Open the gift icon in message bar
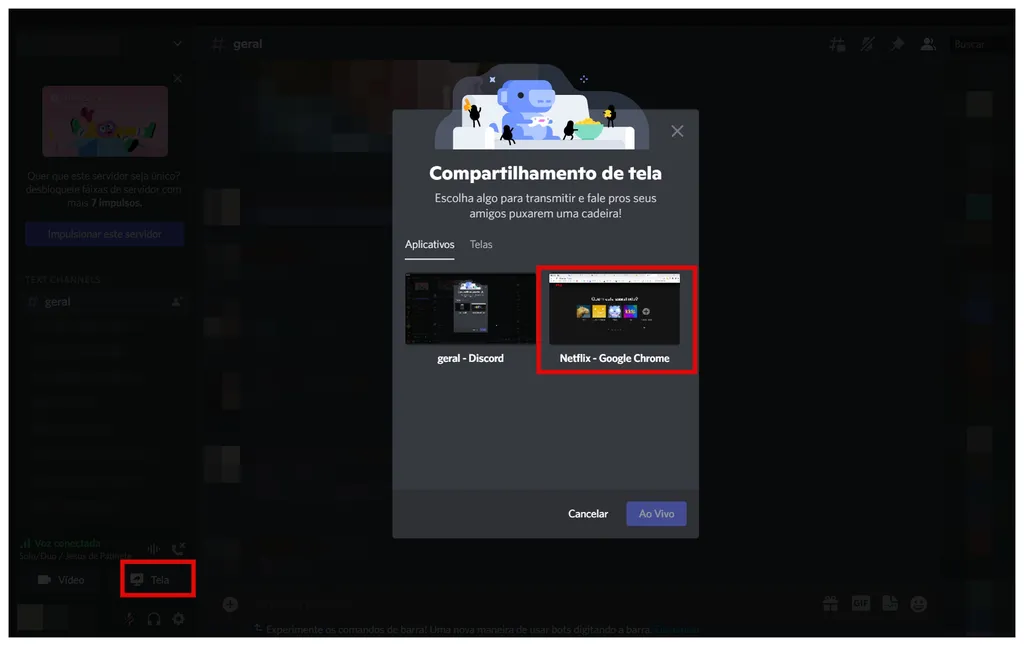Screen dimensions: 1024x646 pyautogui.click(x=831, y=604)
